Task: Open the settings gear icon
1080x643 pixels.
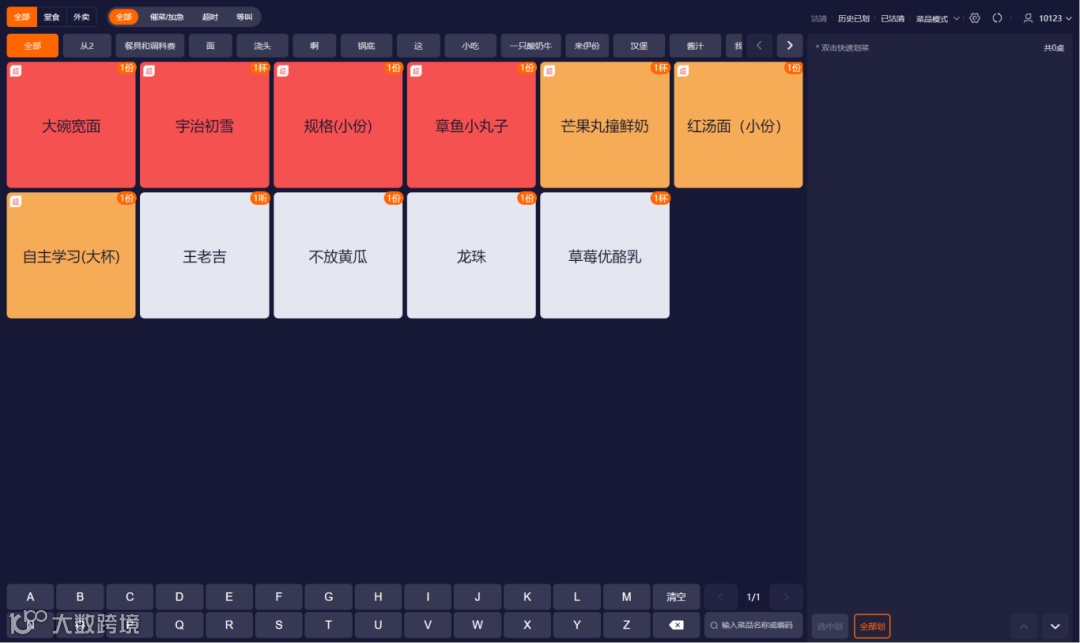Action: point(975,18)
